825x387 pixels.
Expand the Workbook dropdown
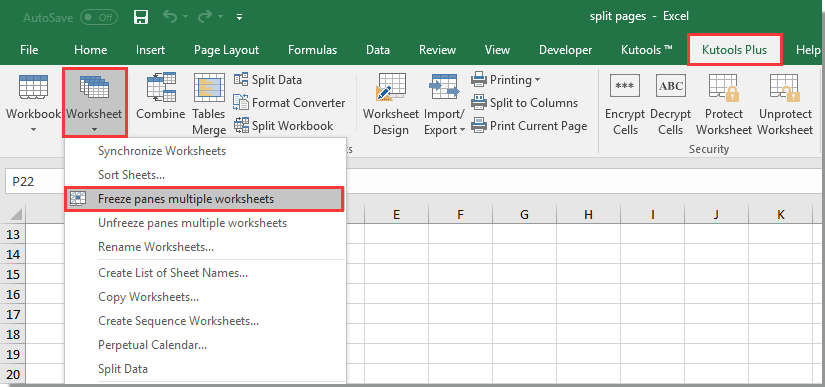tap(33, 130)
